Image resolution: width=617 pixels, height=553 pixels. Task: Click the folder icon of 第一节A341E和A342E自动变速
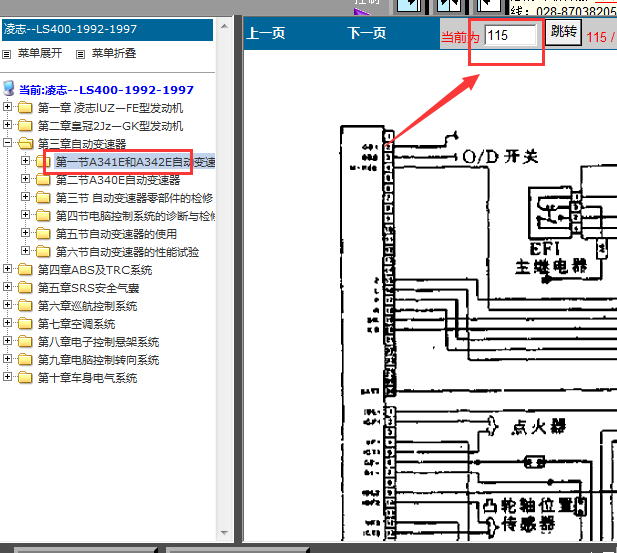(43, 161)
